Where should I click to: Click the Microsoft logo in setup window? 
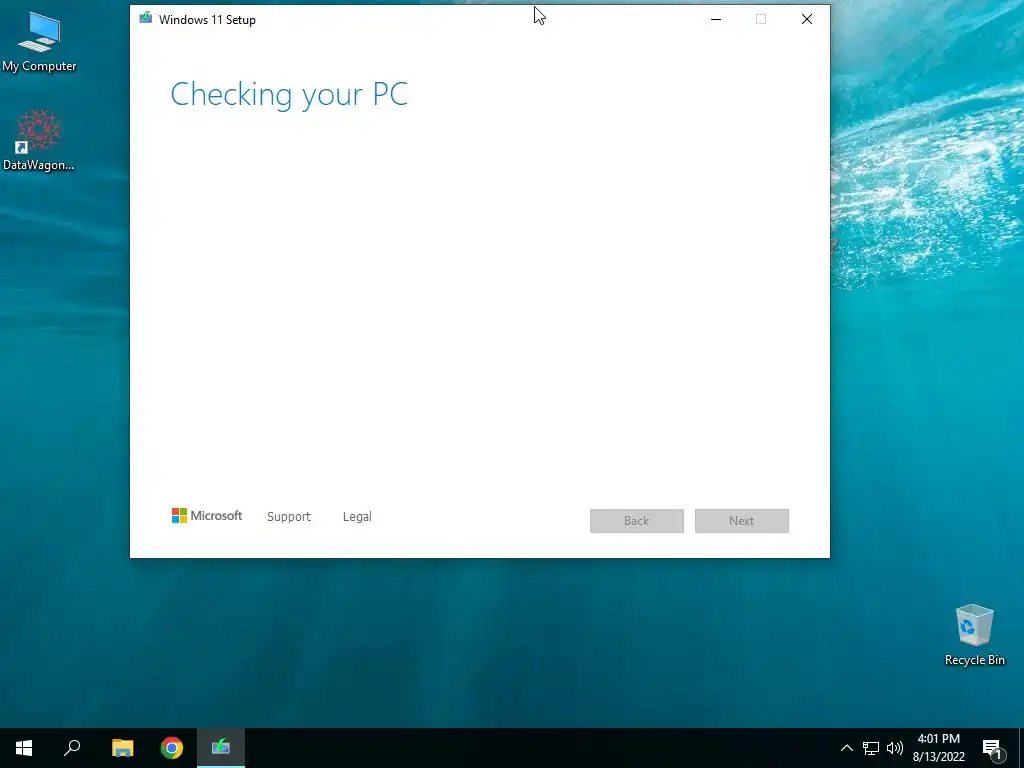[x=206, y=516]
